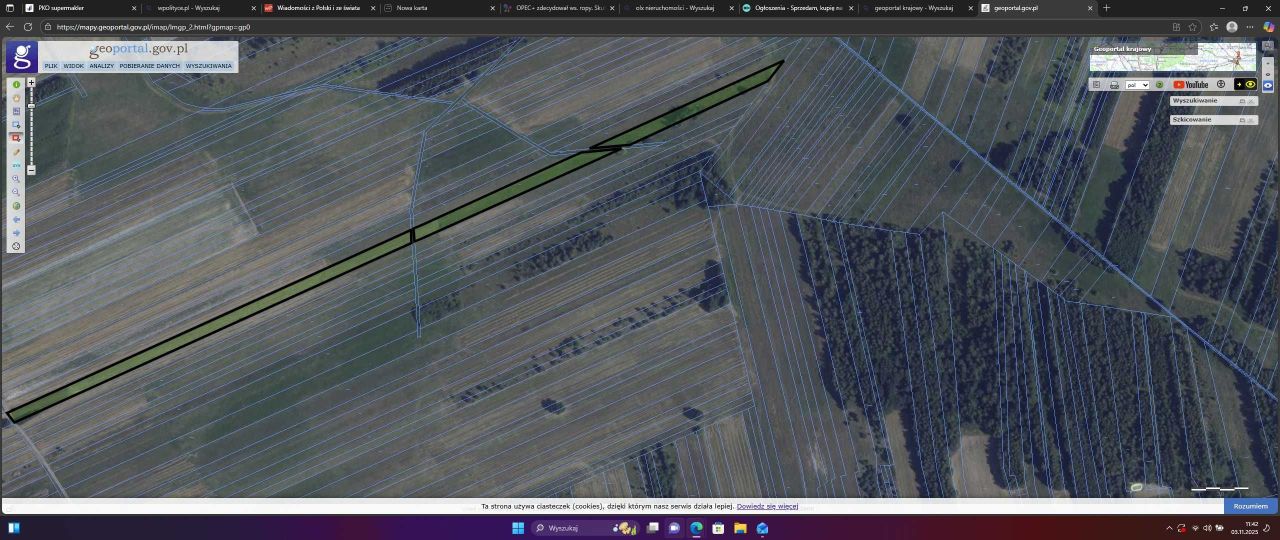Image resolution: width=1280 pixels, height=540 pixels.
Task: Click the zoom-out magnifier tool
Action: [x=16, y=192]
